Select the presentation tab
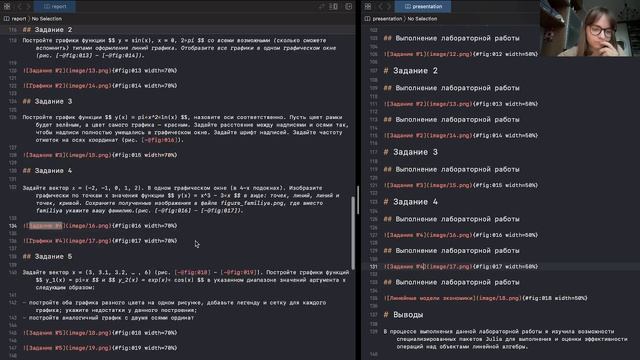 tap(423, 6)
